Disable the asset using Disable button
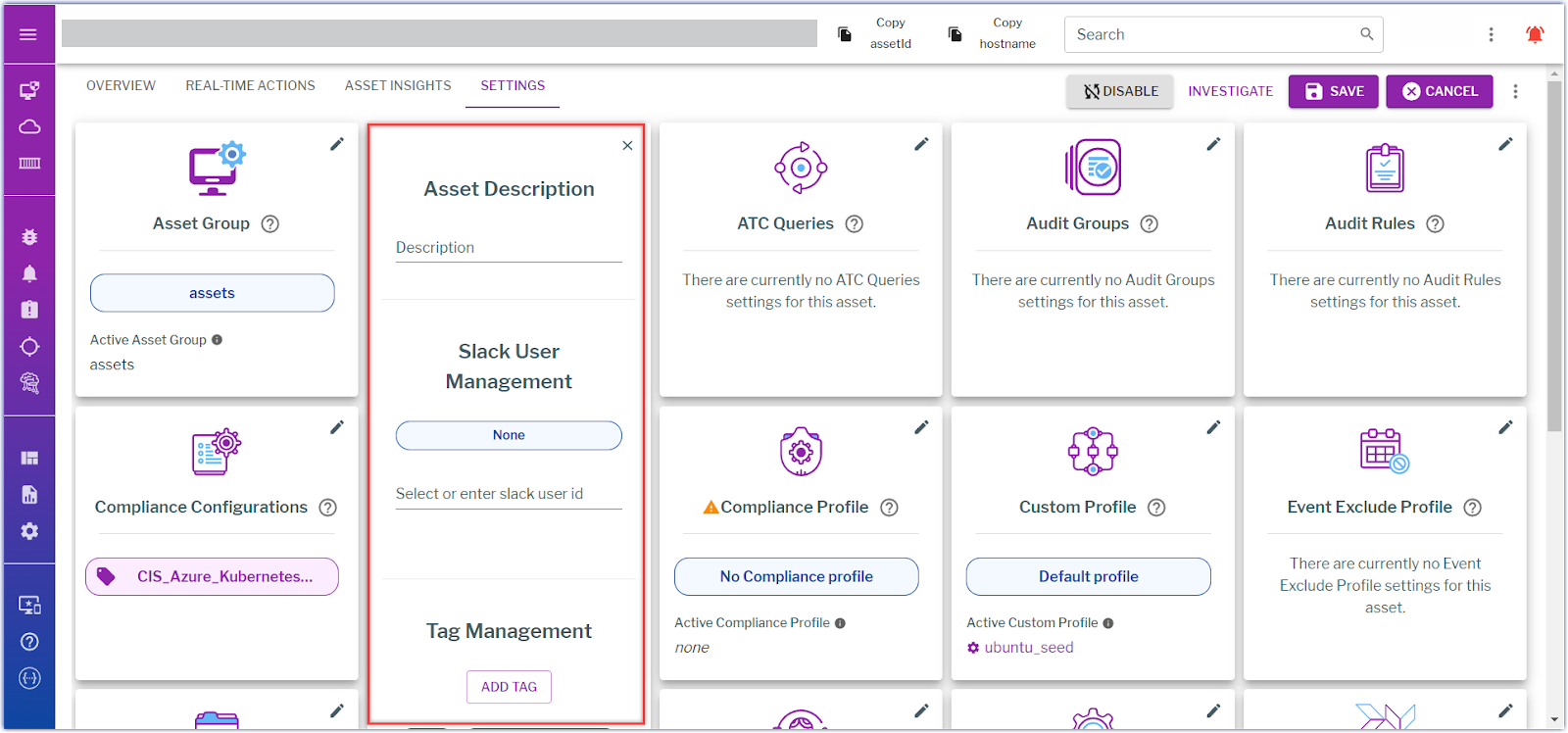 (1119, 91)
